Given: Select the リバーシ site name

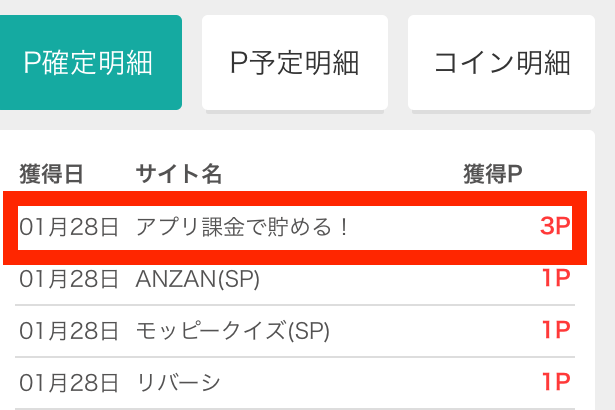Looking at the screenshot, I should pyautogui.click(x=178, y=382).
